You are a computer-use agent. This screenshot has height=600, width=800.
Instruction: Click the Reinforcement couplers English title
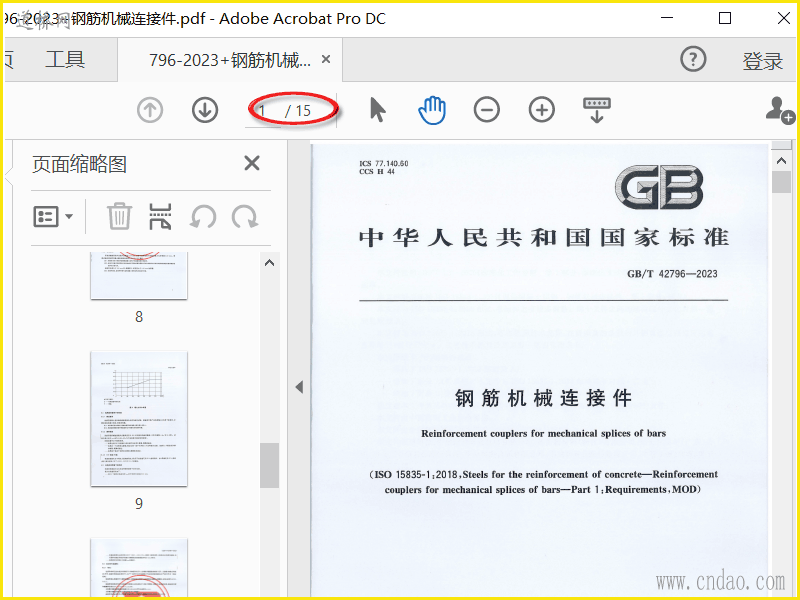pyautogui.click(x=543, y=434)
